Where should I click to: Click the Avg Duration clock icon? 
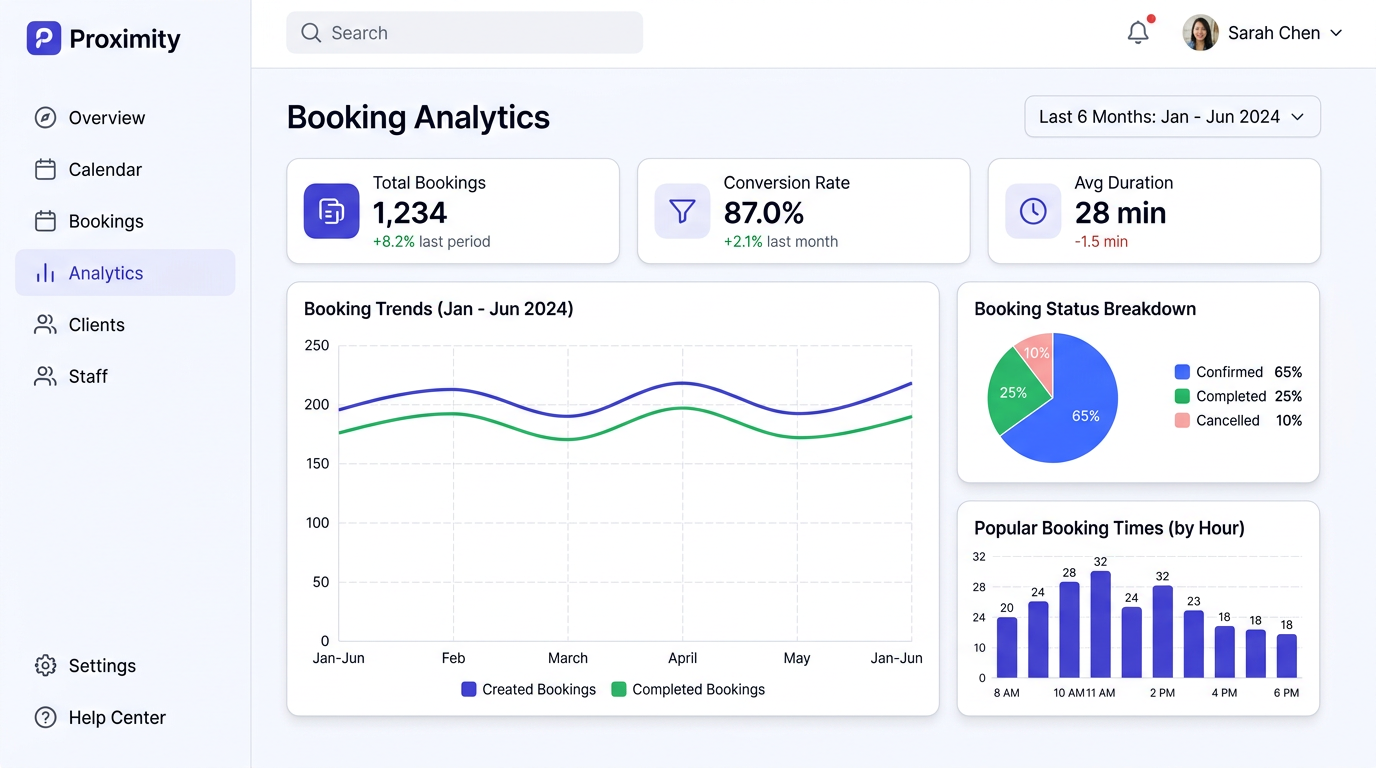click(1033, 211)
